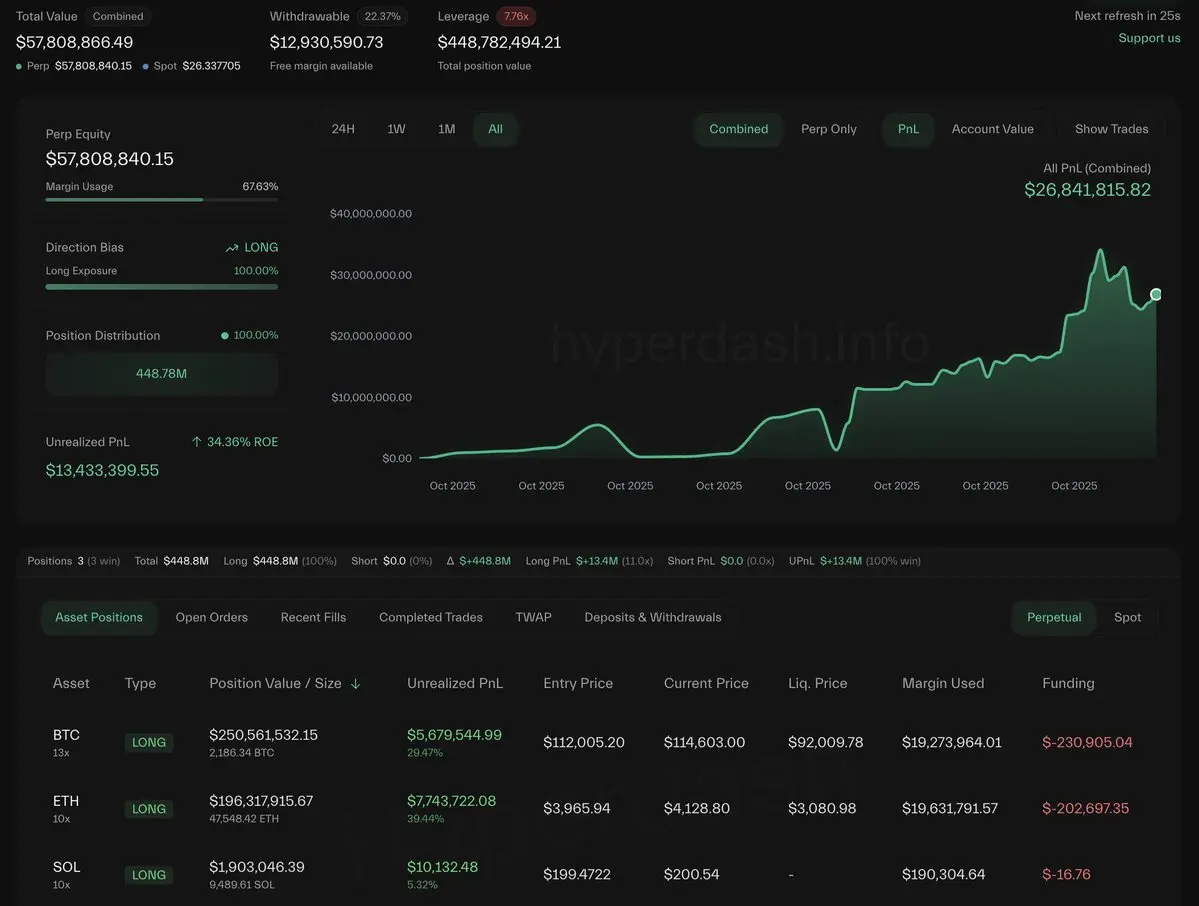Screen dimensions: 1199x906
Task: Click the sort arrow beside Position Value / Size
Action: click(356, 684)
